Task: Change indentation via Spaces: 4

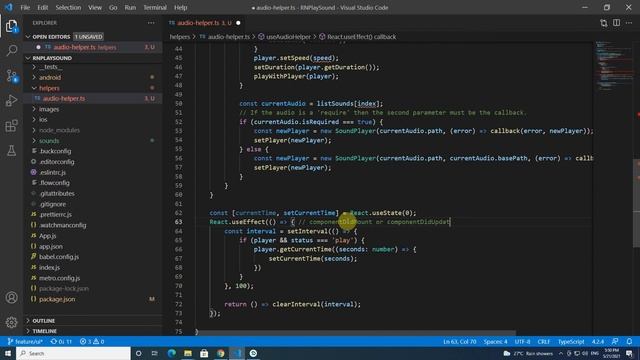Action: point(496,342)
